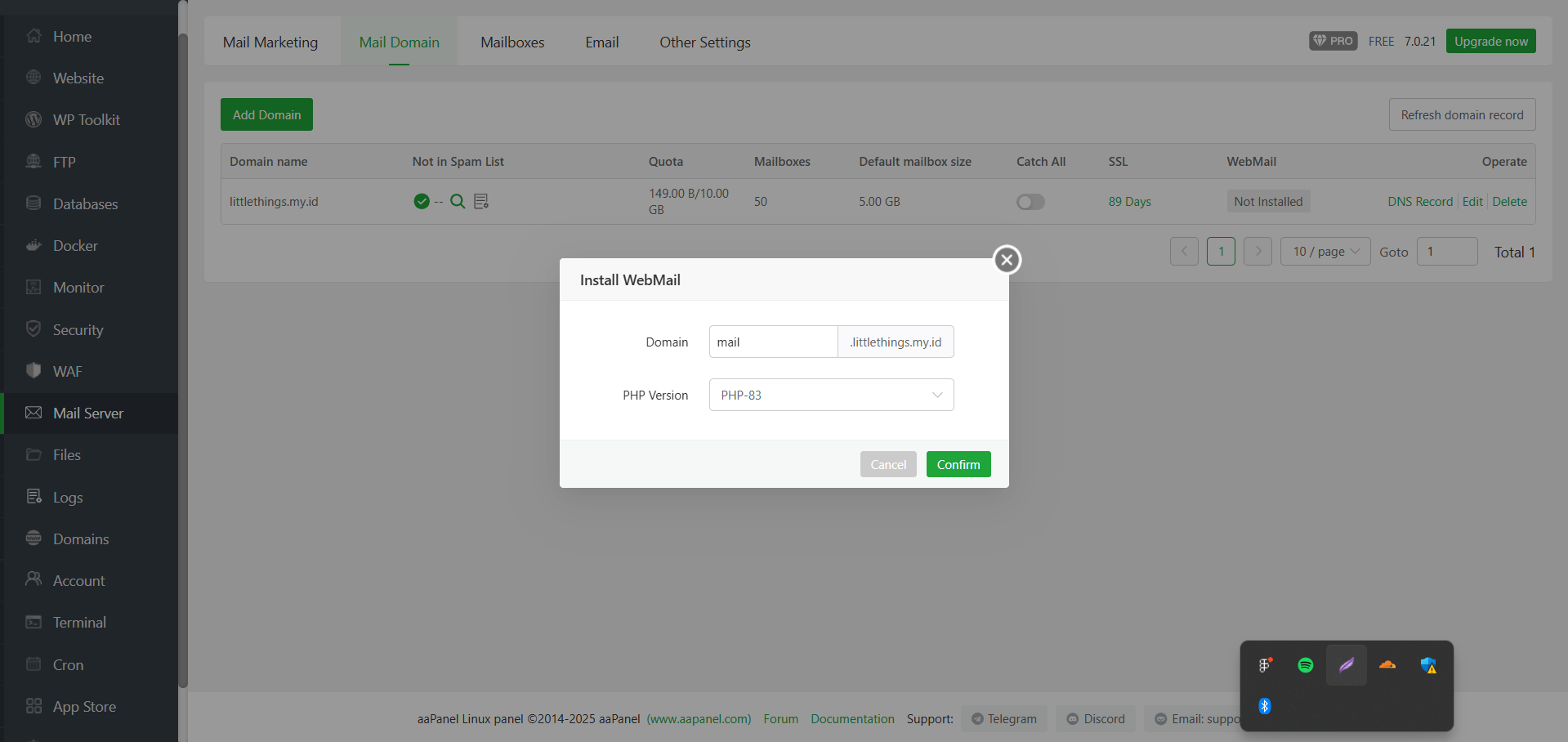Open the Mail Marketing tab

click(270, 42)
